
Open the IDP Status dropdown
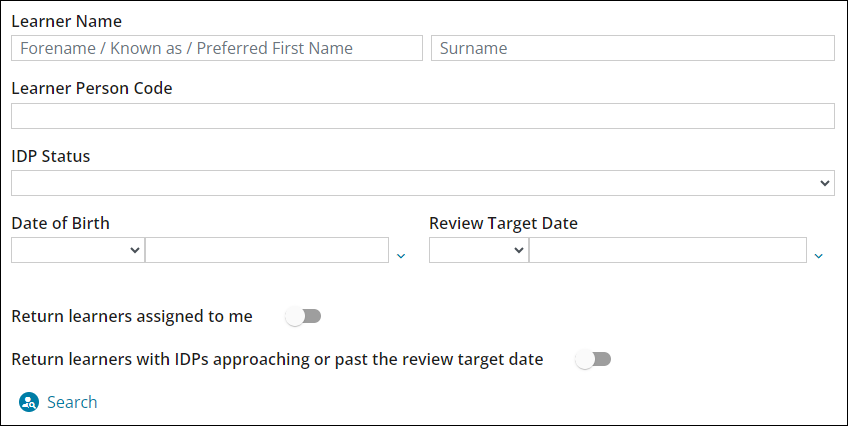pyautogui.click(x=422, y=183)
